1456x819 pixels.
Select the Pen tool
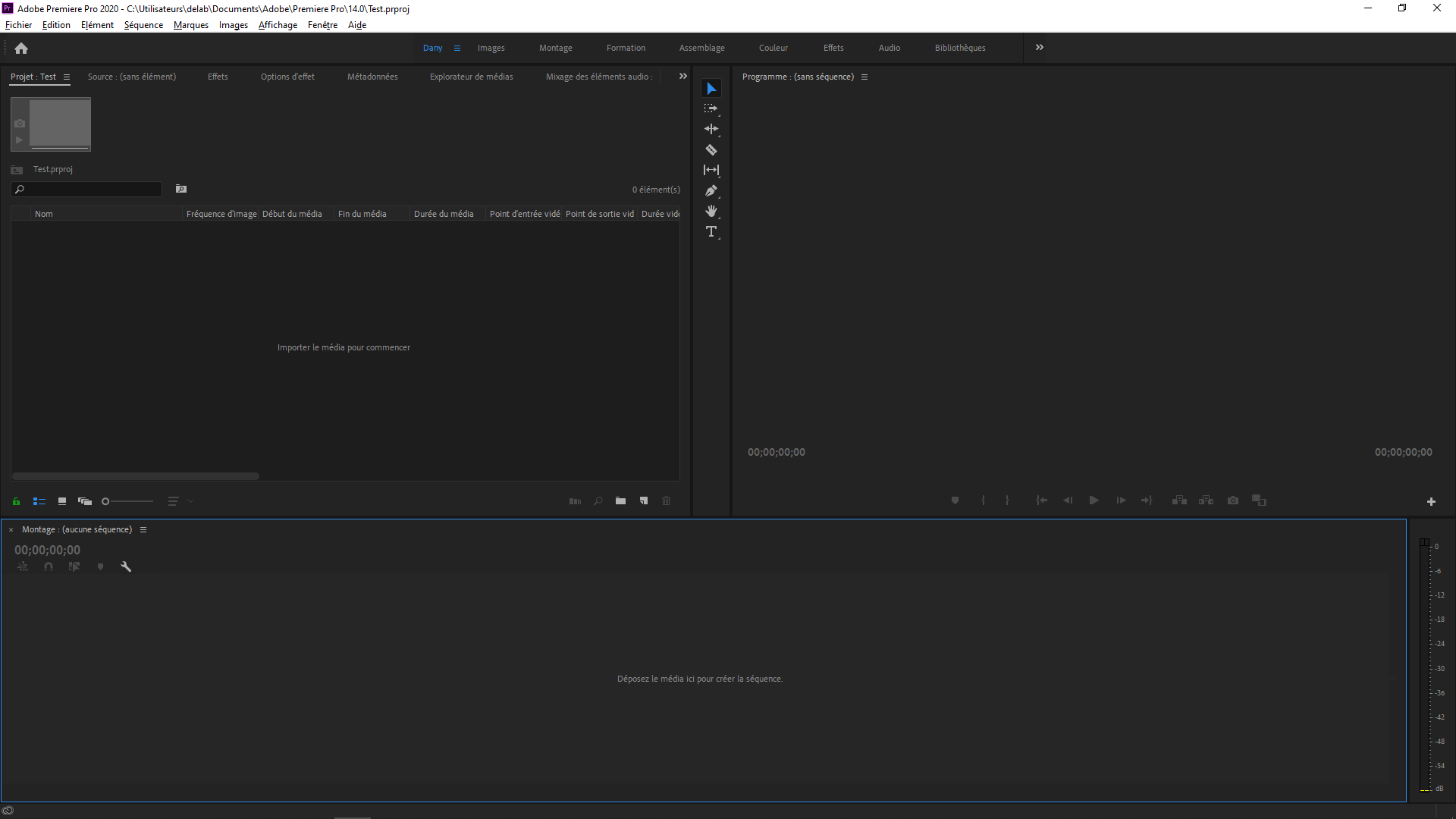click(711, 190)
